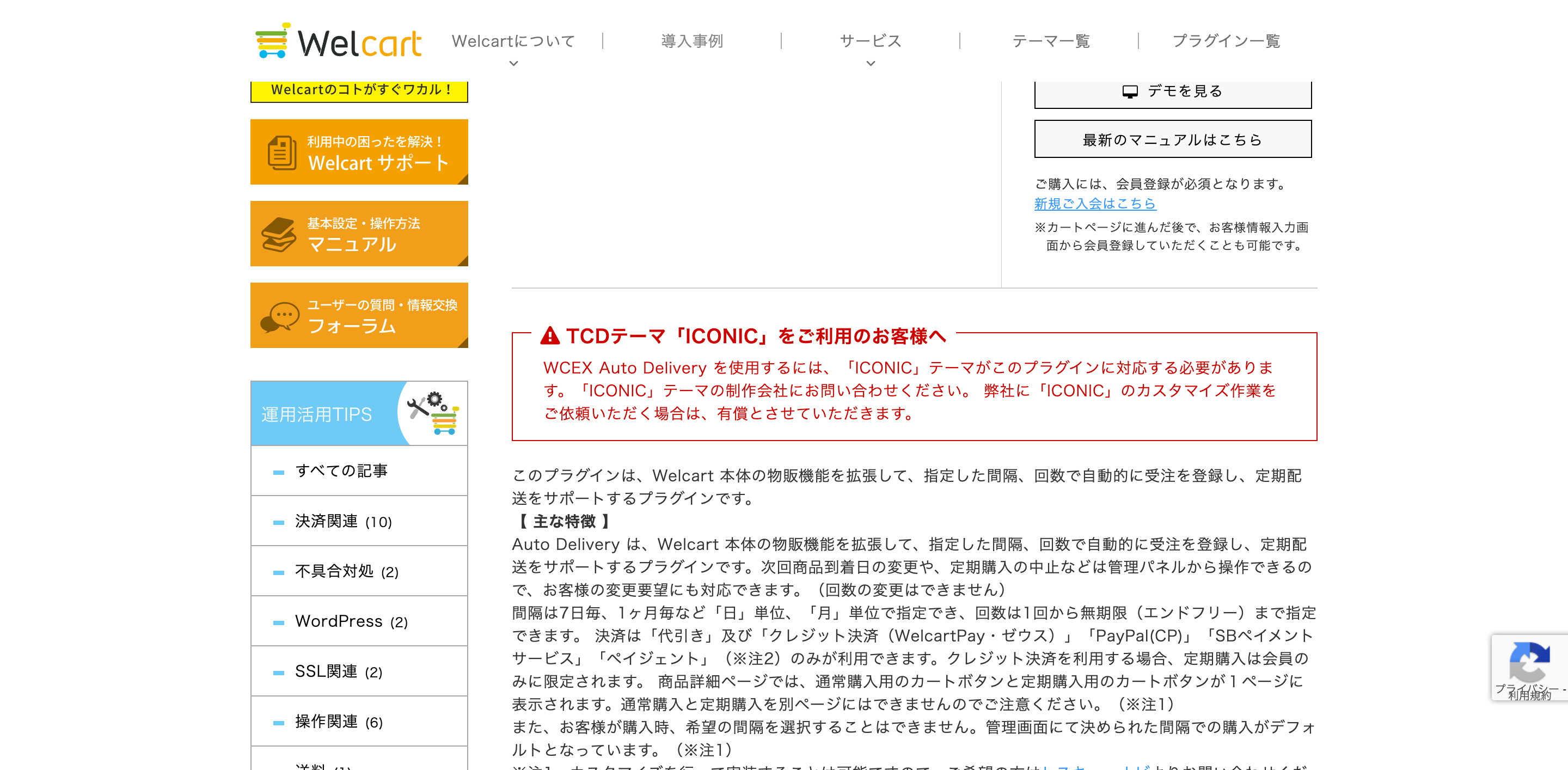Select すべての記事 category
The image size is (1568, 770).
coord(359,471)
